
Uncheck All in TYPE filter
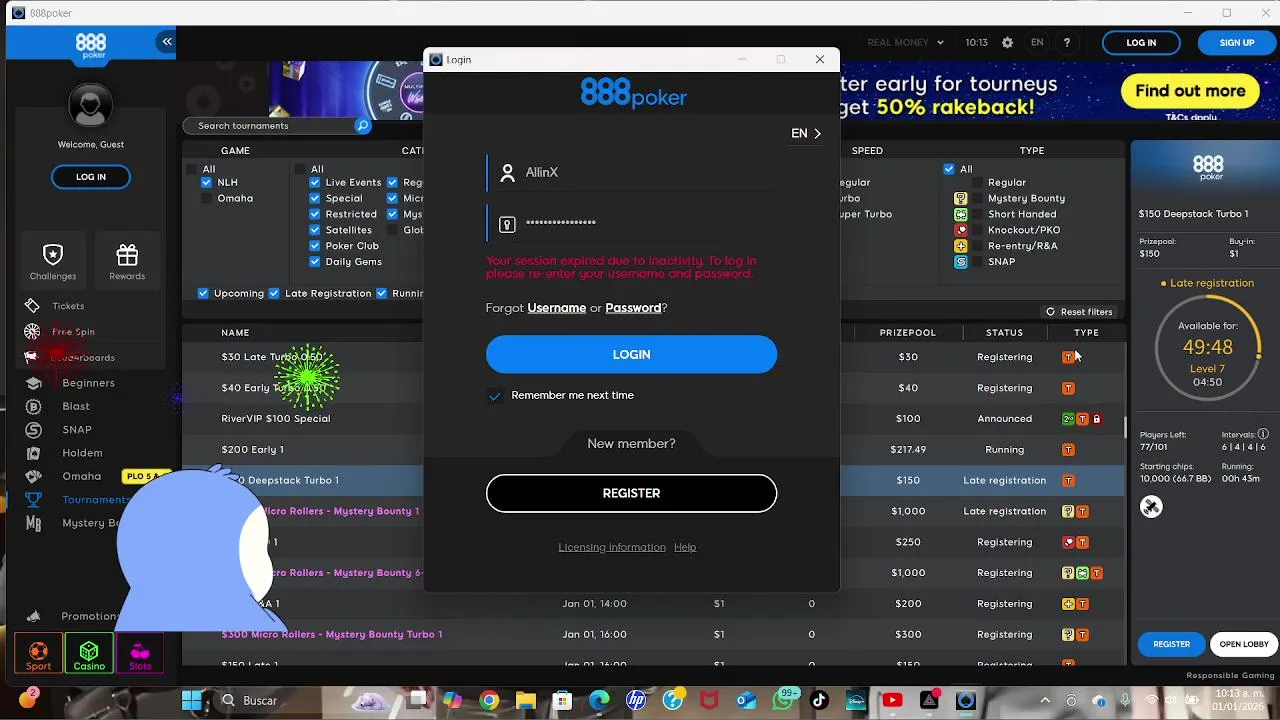click(949, 169)
